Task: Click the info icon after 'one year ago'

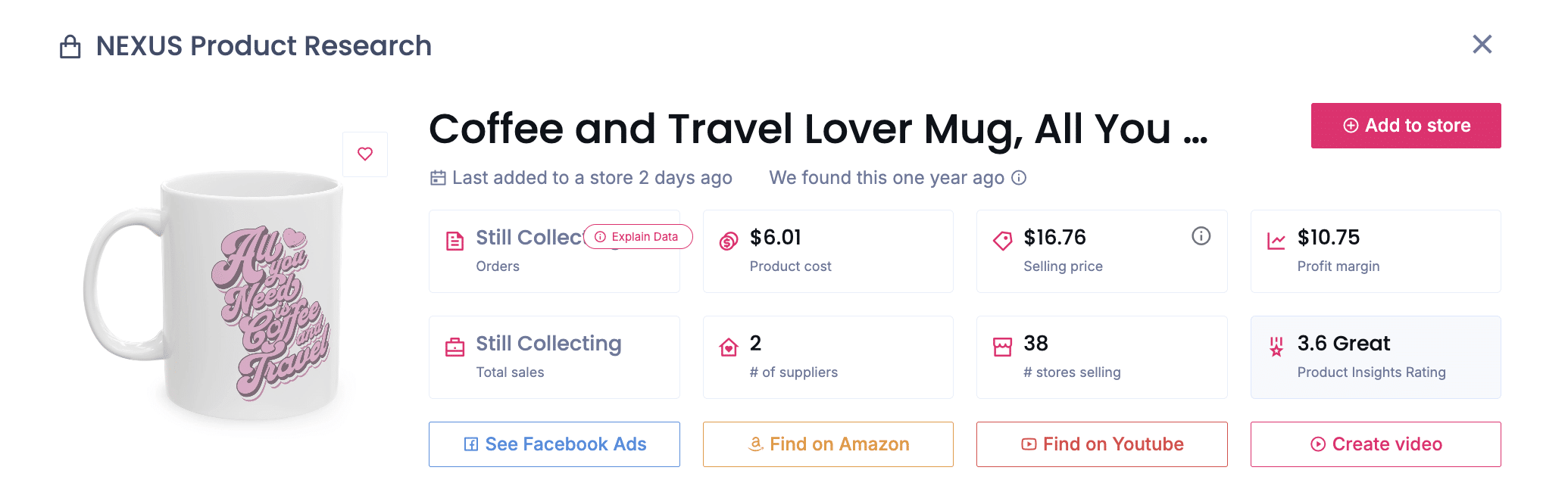Action: (x=1020, y=178)
